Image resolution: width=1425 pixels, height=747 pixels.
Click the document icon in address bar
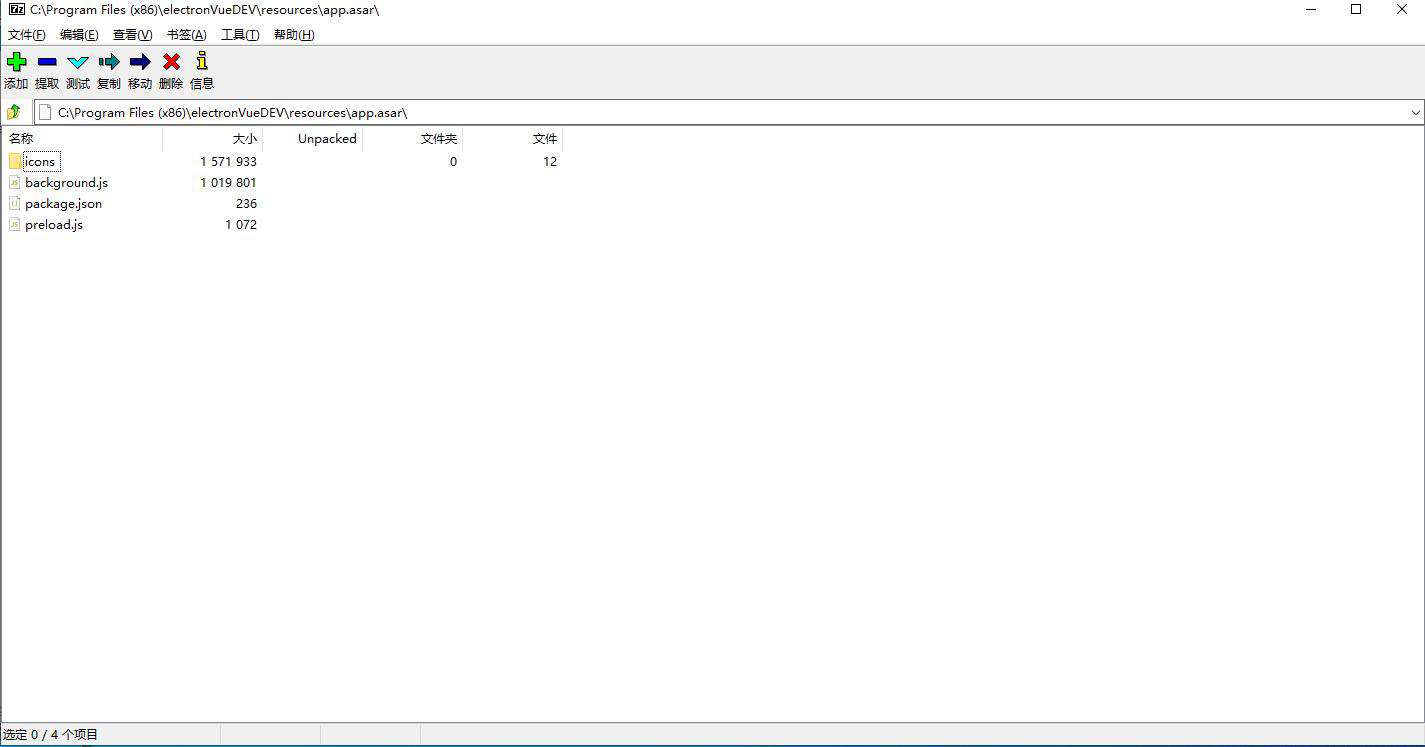tap(45, 112)
